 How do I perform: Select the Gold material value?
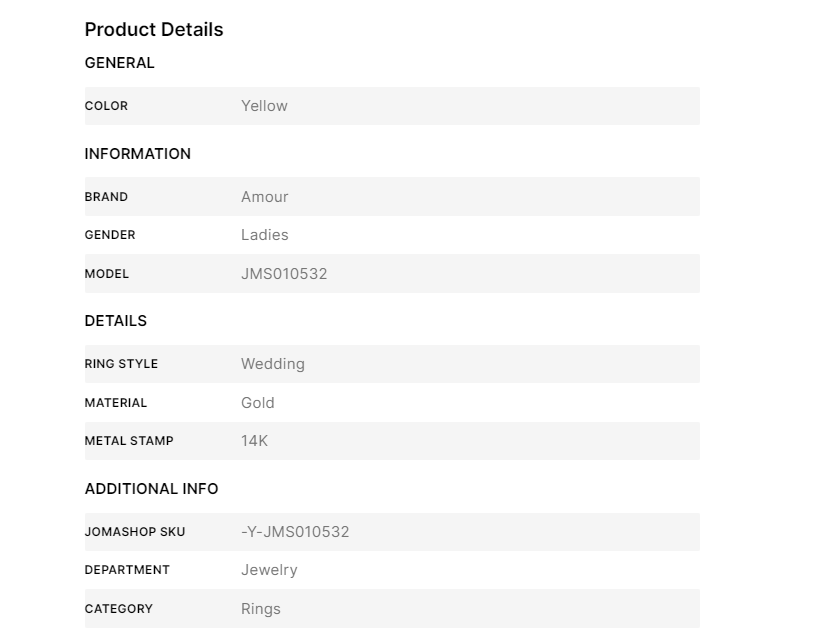[x=257, y=403]
